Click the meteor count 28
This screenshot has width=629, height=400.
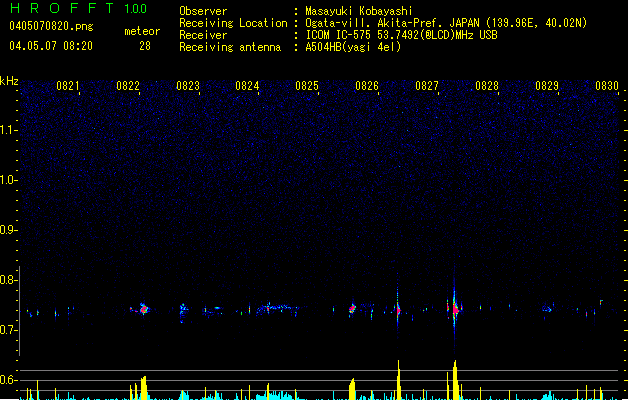pyautogui.click(x=145, y=46)
